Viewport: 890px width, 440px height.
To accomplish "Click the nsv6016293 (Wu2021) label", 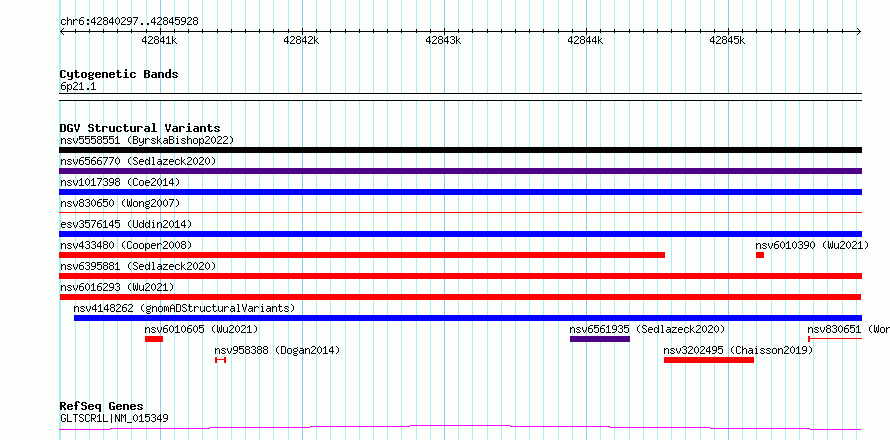I will [x=117, y=287].
